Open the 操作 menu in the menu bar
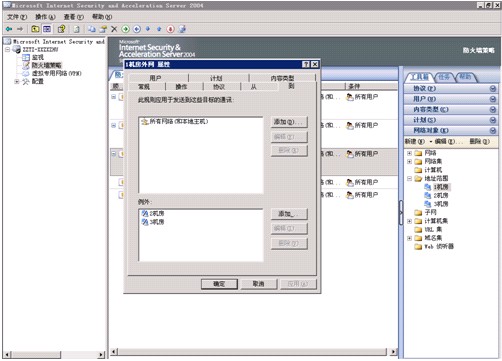502x361 pixels. point(45,17)
